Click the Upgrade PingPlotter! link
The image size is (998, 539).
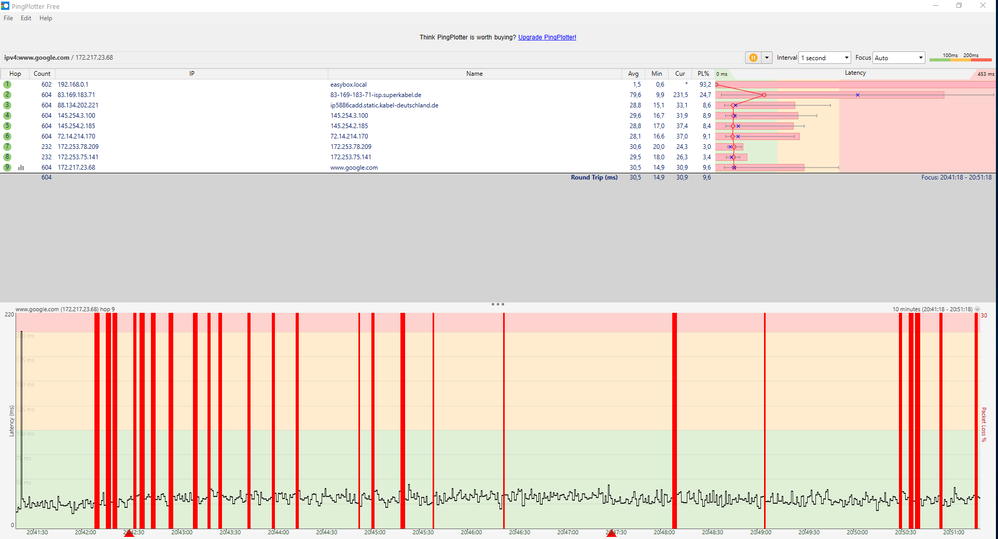click(x=547, y=37)
